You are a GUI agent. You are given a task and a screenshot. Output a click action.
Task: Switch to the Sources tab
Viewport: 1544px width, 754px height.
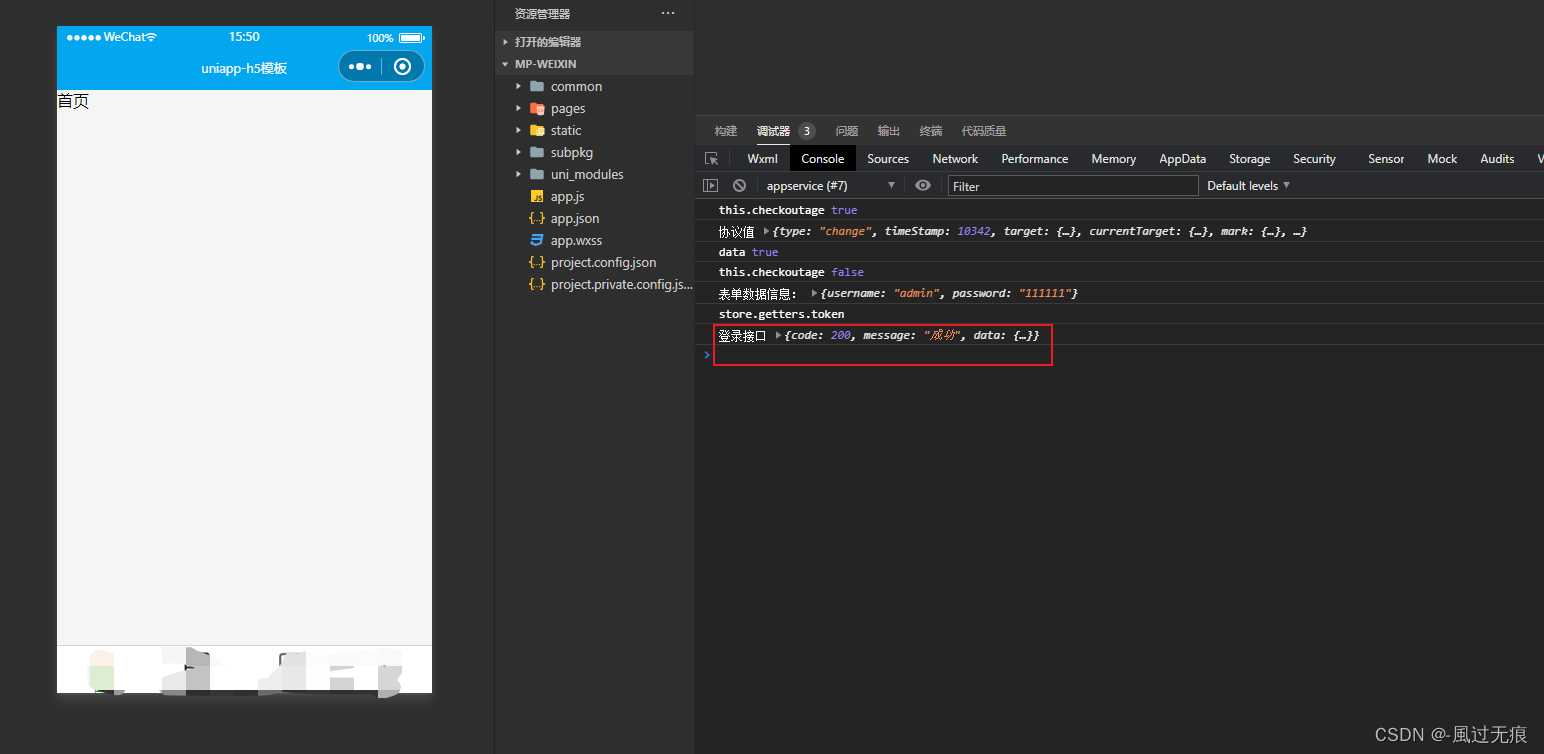[x=887, y=158]
